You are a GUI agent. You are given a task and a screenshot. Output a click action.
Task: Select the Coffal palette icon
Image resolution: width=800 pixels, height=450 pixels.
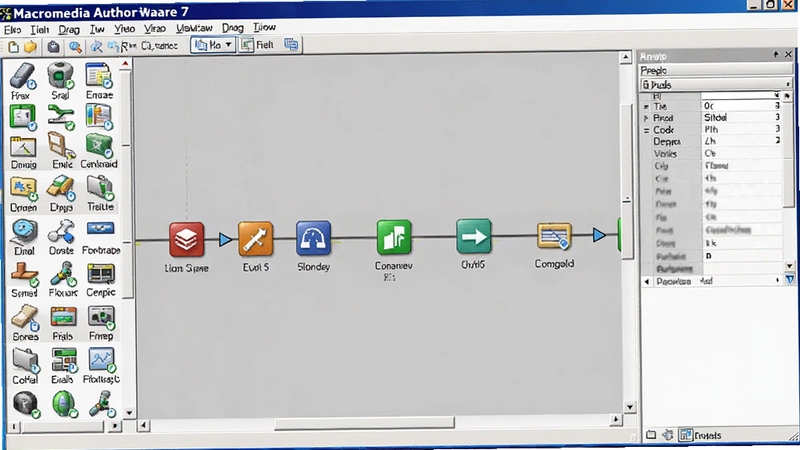pyautogui.click(x=26, y=361)
